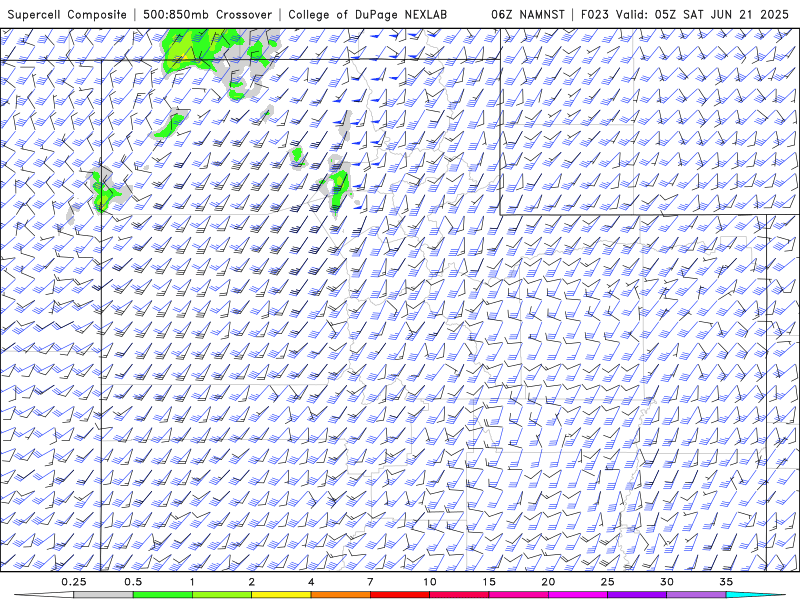Click the 0.25 legend value

[x=74, y=582]
